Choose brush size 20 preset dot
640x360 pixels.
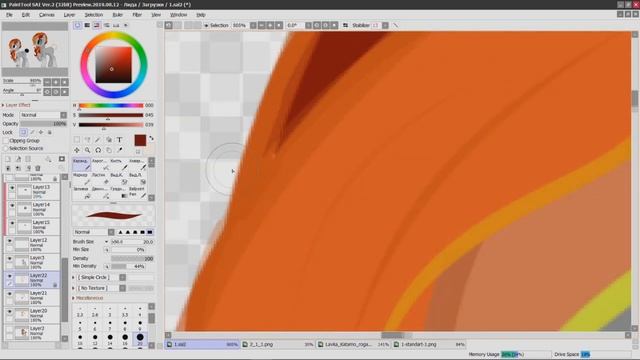(140, 338)
